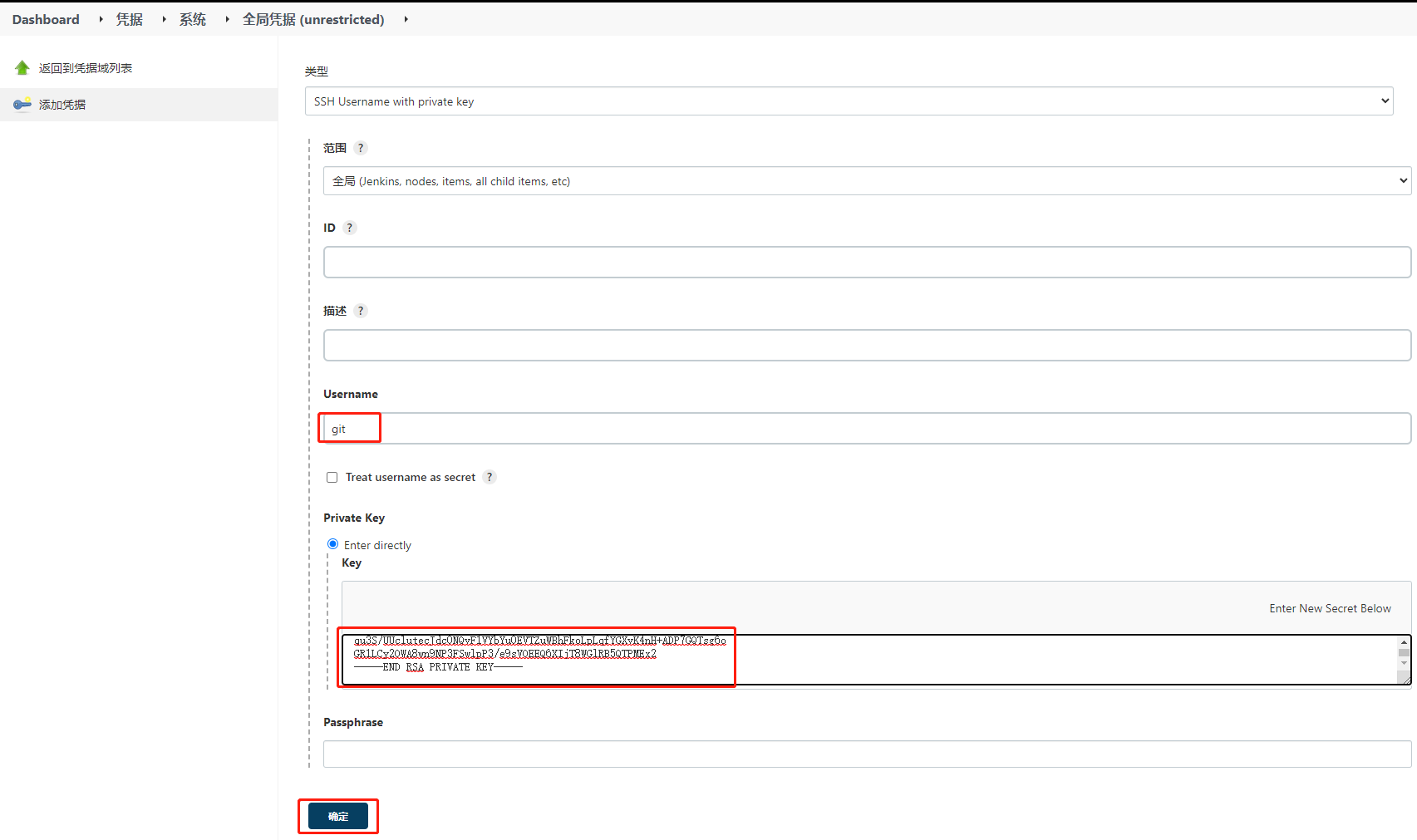Image resolution: width=1417 pixels, height=840 pixels.
Task: Click the Username label
Action: (x=351, y=394)
